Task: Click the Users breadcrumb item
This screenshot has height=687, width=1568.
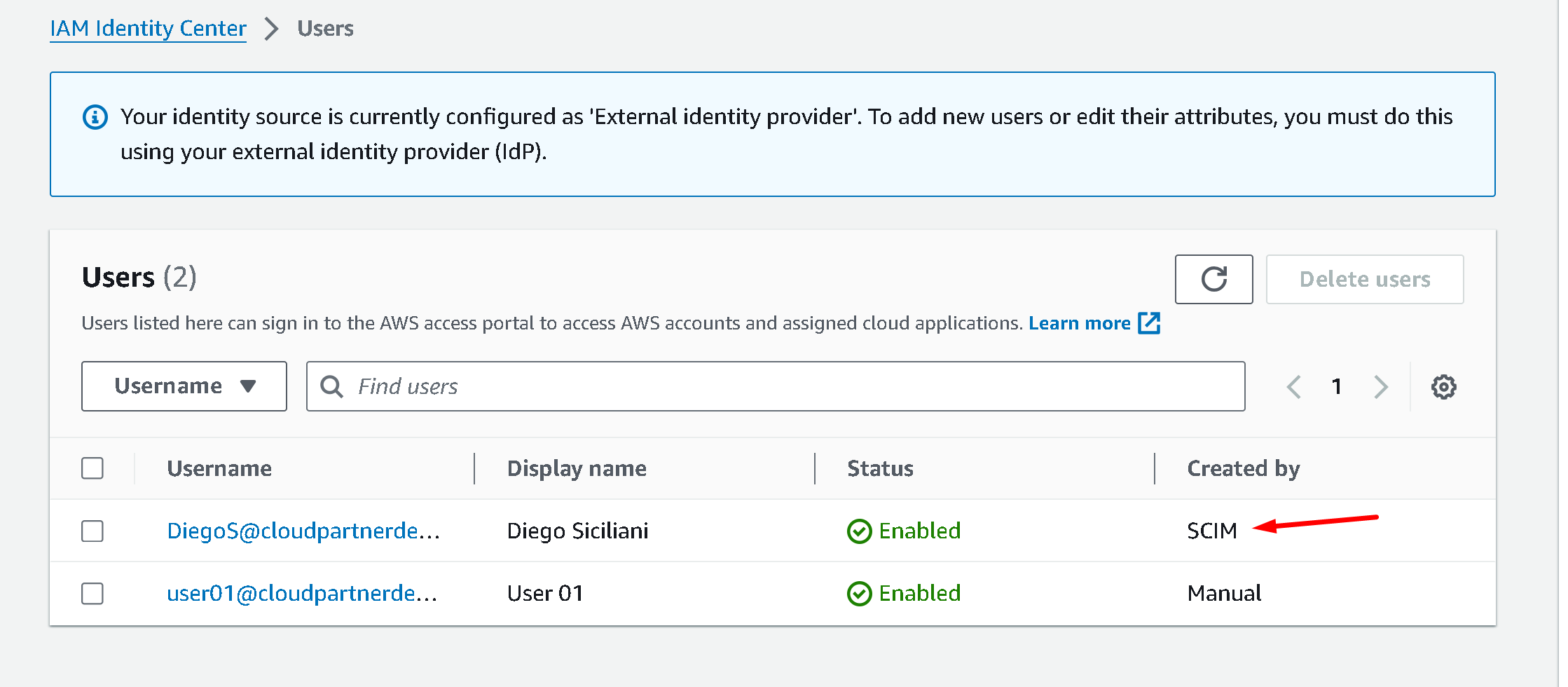Action: pyautogui.click(x=325, y=29)
